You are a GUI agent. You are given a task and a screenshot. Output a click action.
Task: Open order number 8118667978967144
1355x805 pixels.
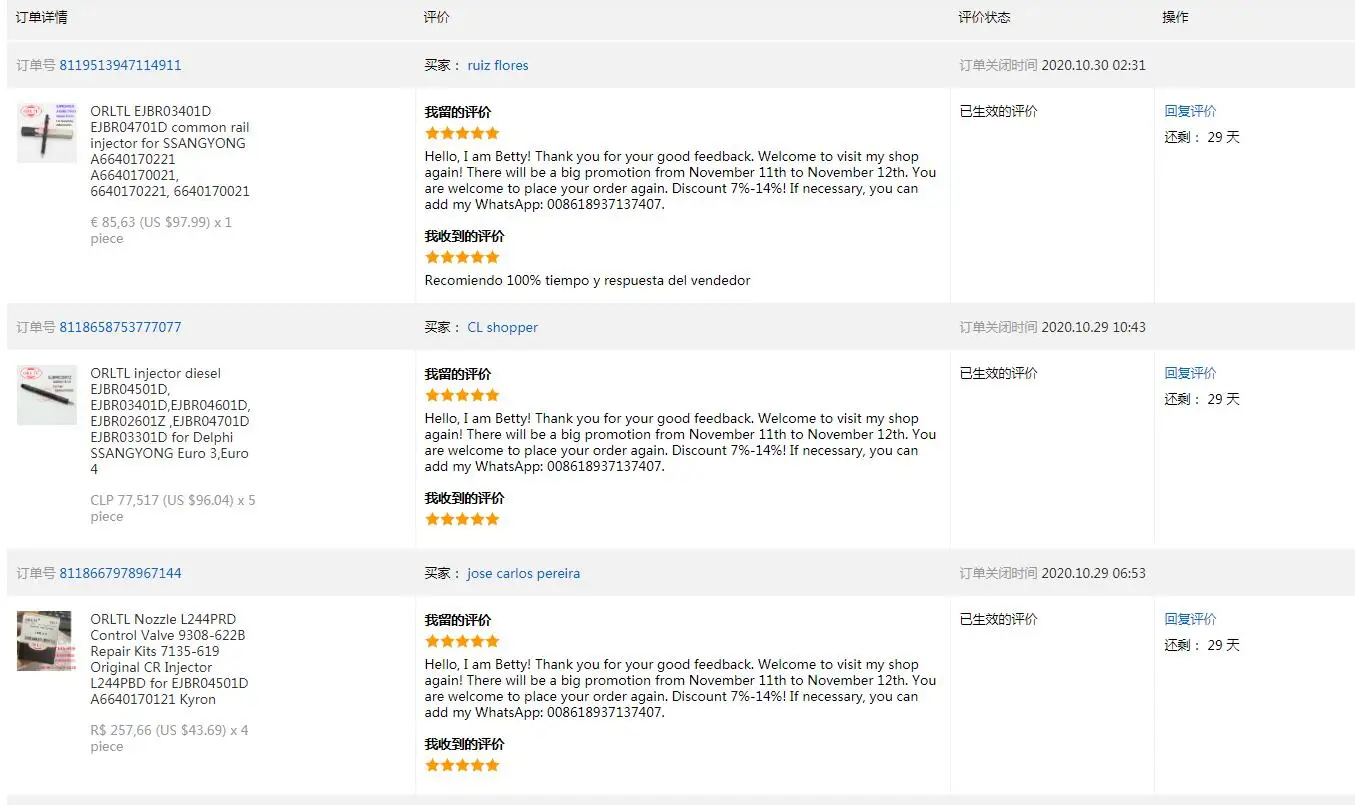120,573
